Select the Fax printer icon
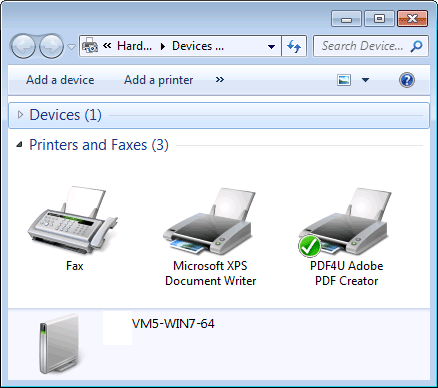Screen dimensions: 438x388 pyautogui.click(x=73, y=220)
